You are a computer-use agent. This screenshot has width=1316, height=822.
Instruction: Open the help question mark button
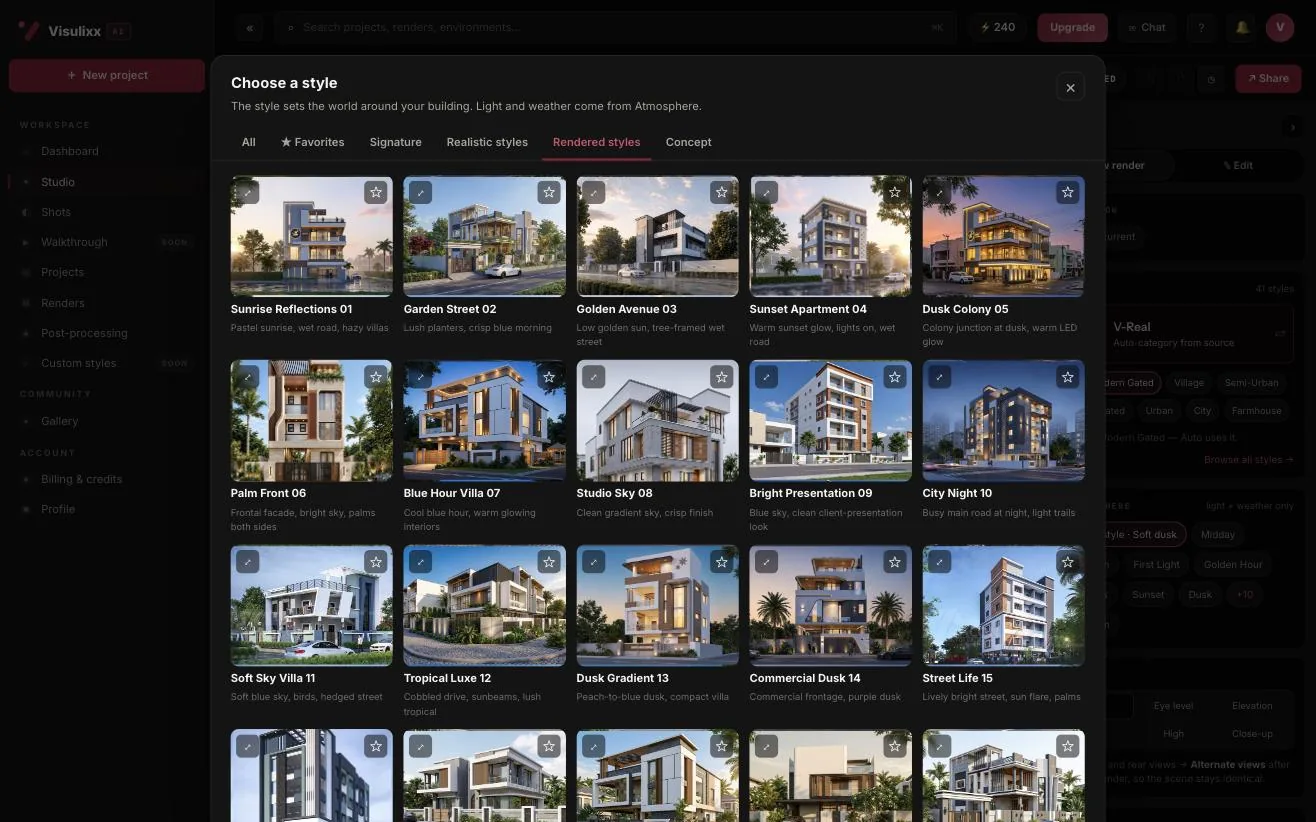(1201, 28)
